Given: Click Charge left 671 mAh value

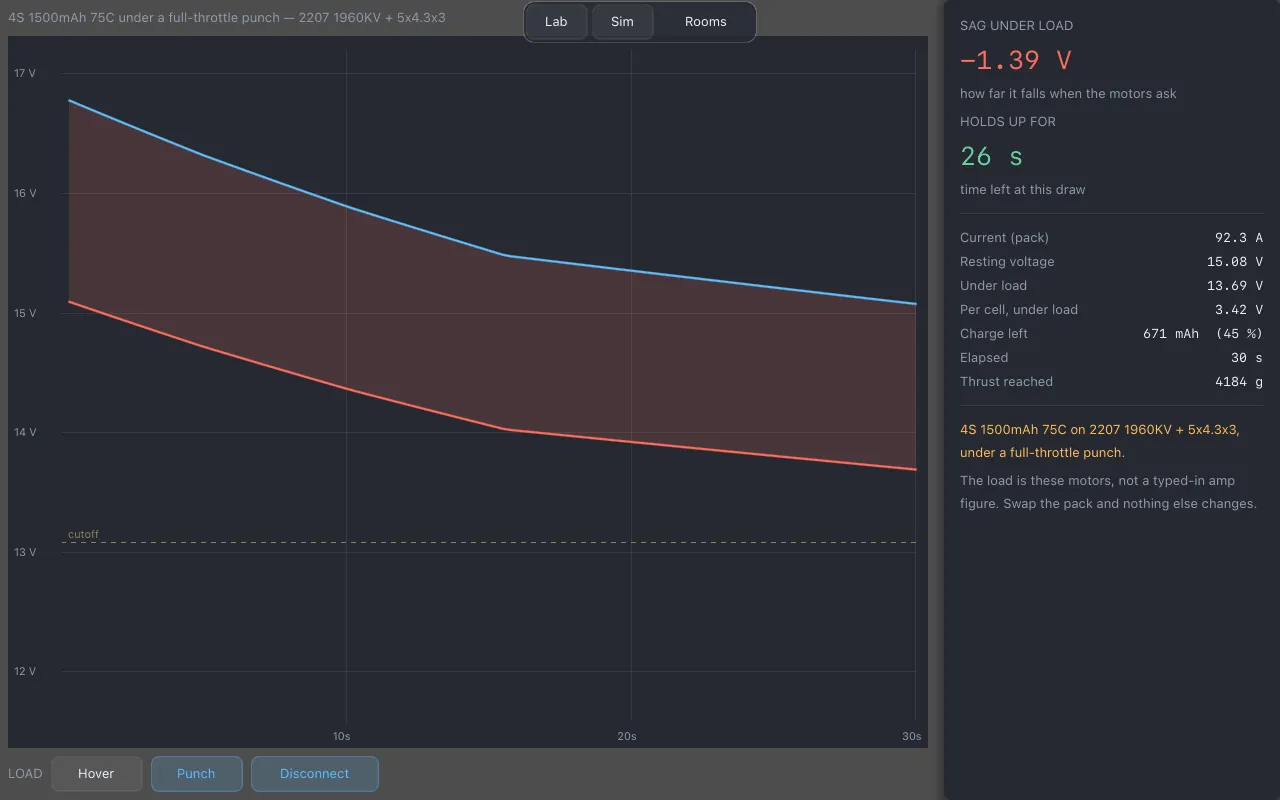Looking at the screenshot, I should tap(1203, 334).
